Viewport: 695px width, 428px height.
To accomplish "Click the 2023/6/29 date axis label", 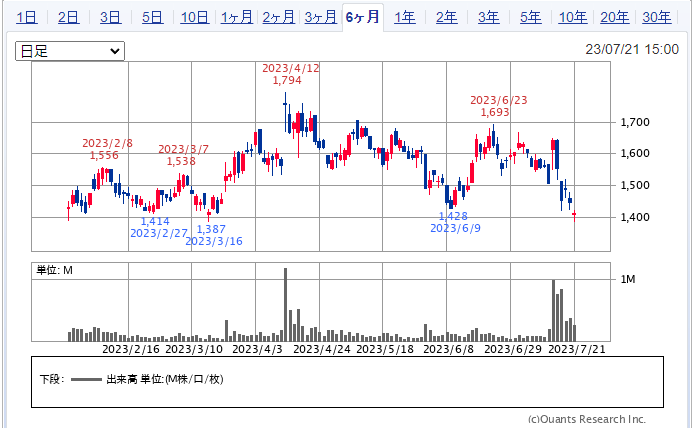I will (x=513, y=349).
